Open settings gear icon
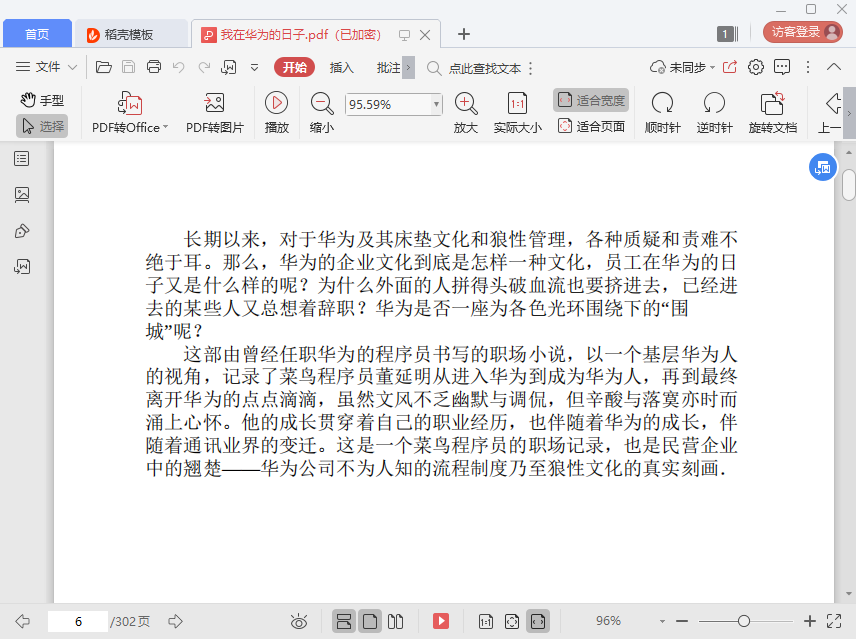Screen dimensions: 856x639 (x=756, y=67)
